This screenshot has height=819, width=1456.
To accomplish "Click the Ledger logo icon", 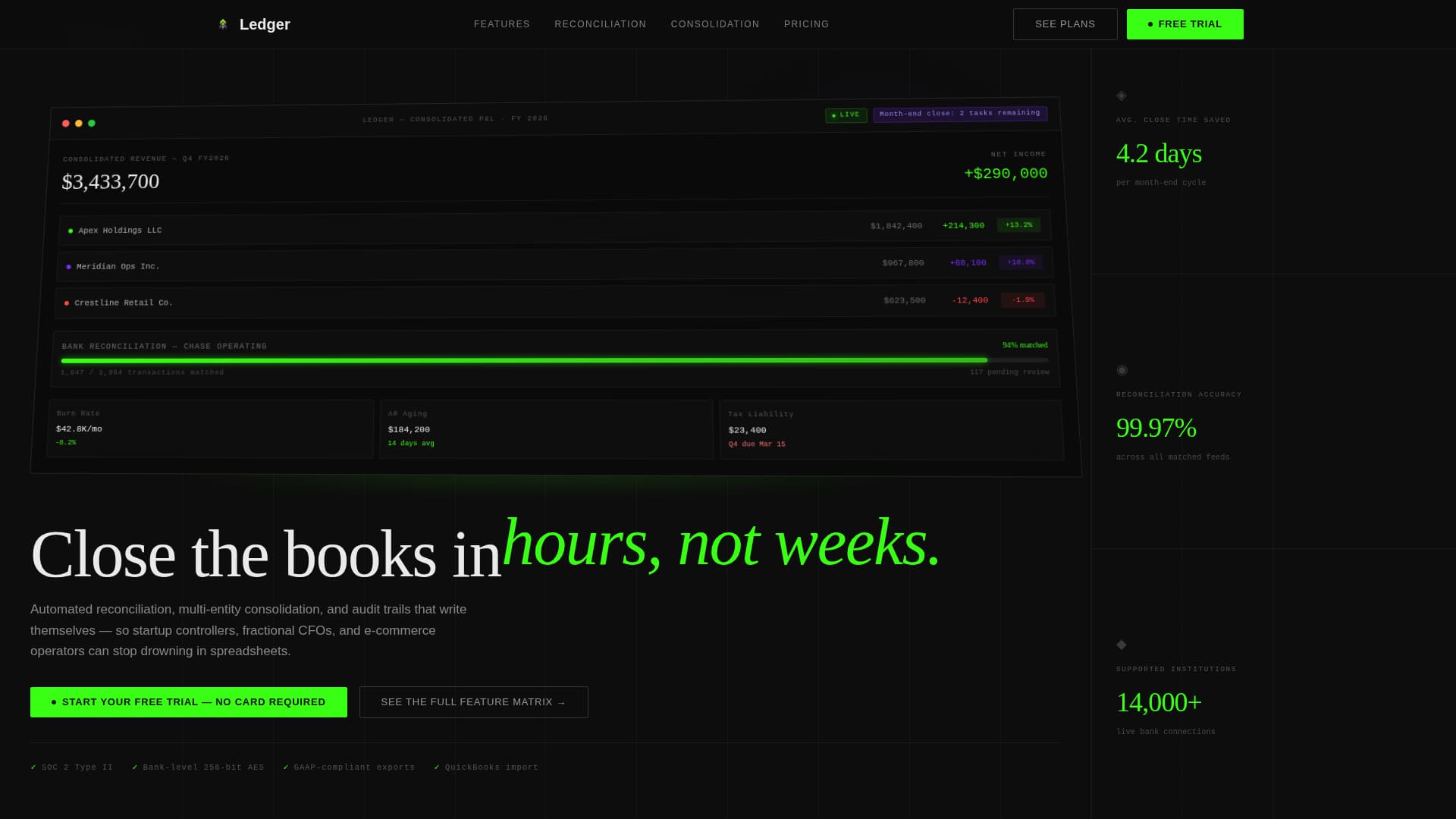I will pos(223,24).
